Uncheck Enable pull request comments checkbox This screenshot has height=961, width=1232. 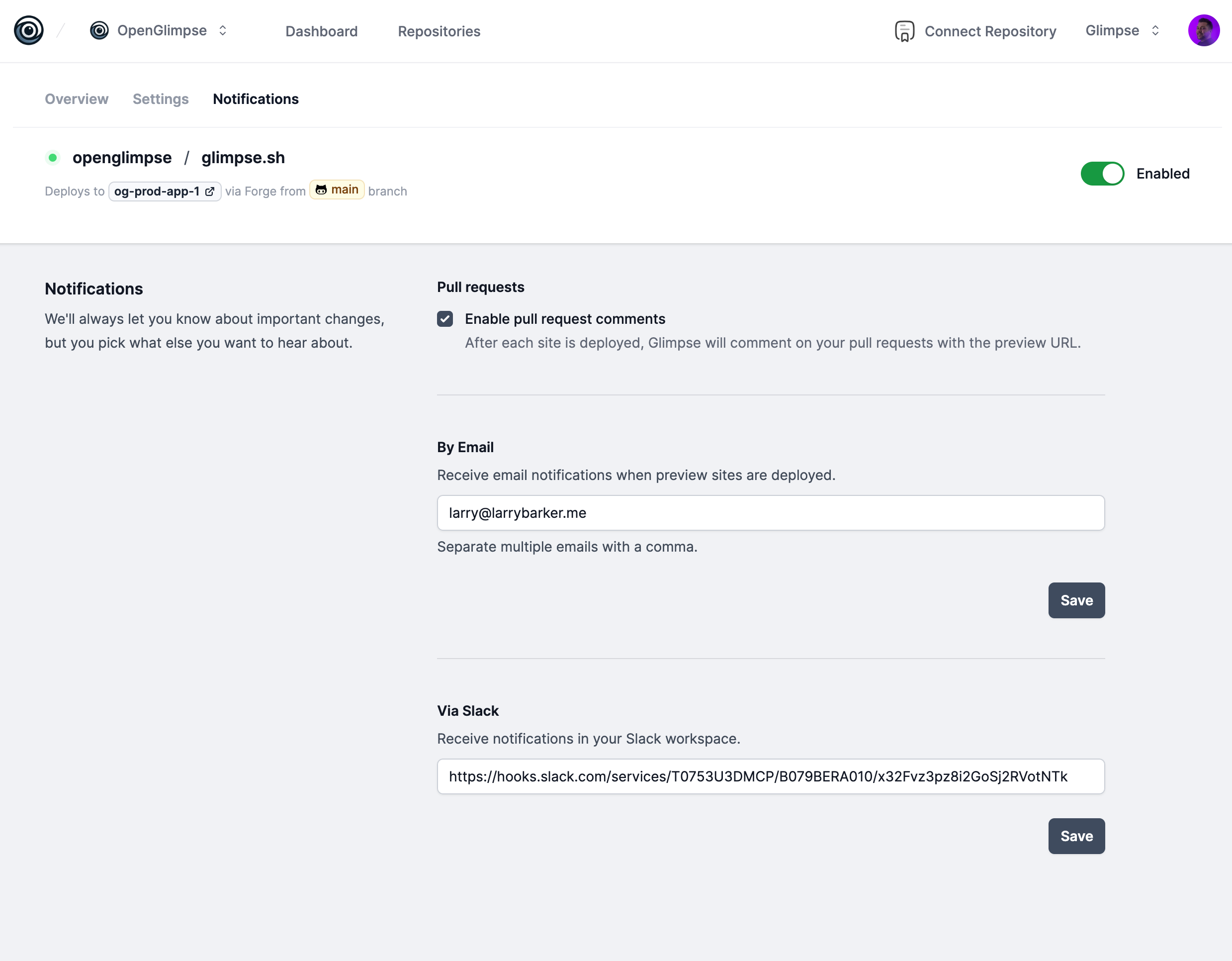[445, 319]
